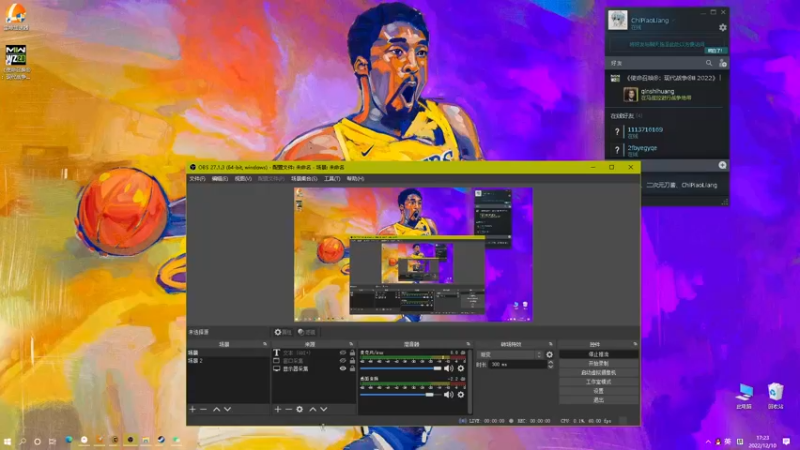800x450 pixels.
Task: Click the Steam group chat plus icon
Action: point(722,165)
